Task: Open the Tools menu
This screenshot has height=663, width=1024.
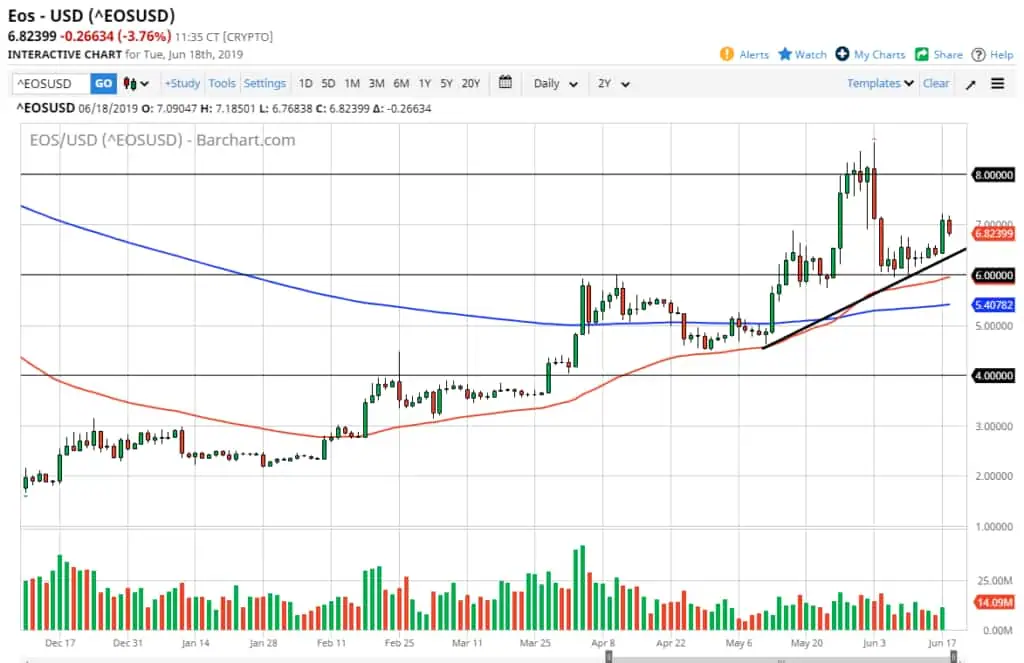Action: 222,84
